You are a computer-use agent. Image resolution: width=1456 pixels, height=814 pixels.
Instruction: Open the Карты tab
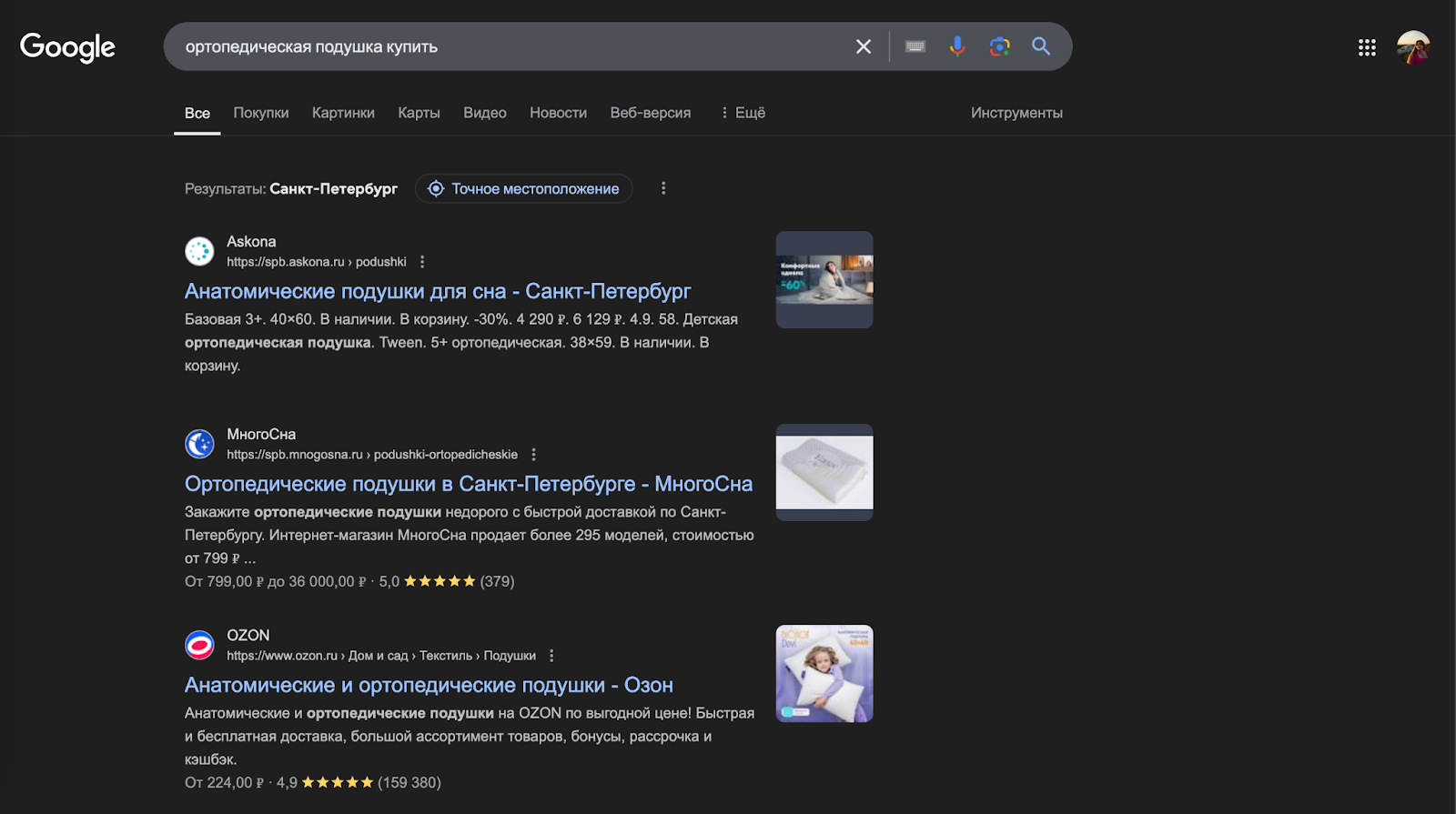pos(419,113)
